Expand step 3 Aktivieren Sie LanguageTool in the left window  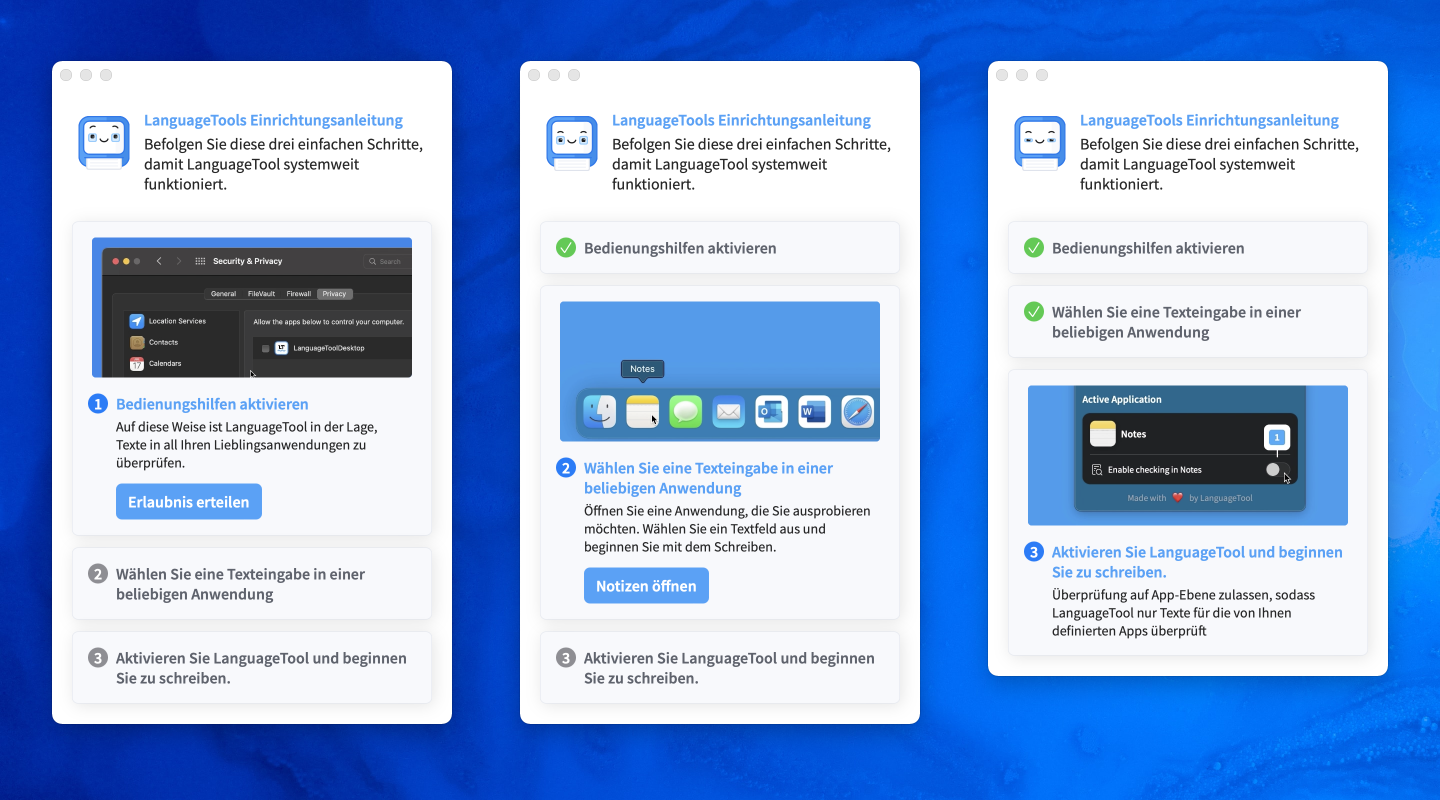click(x=252, y=668)
